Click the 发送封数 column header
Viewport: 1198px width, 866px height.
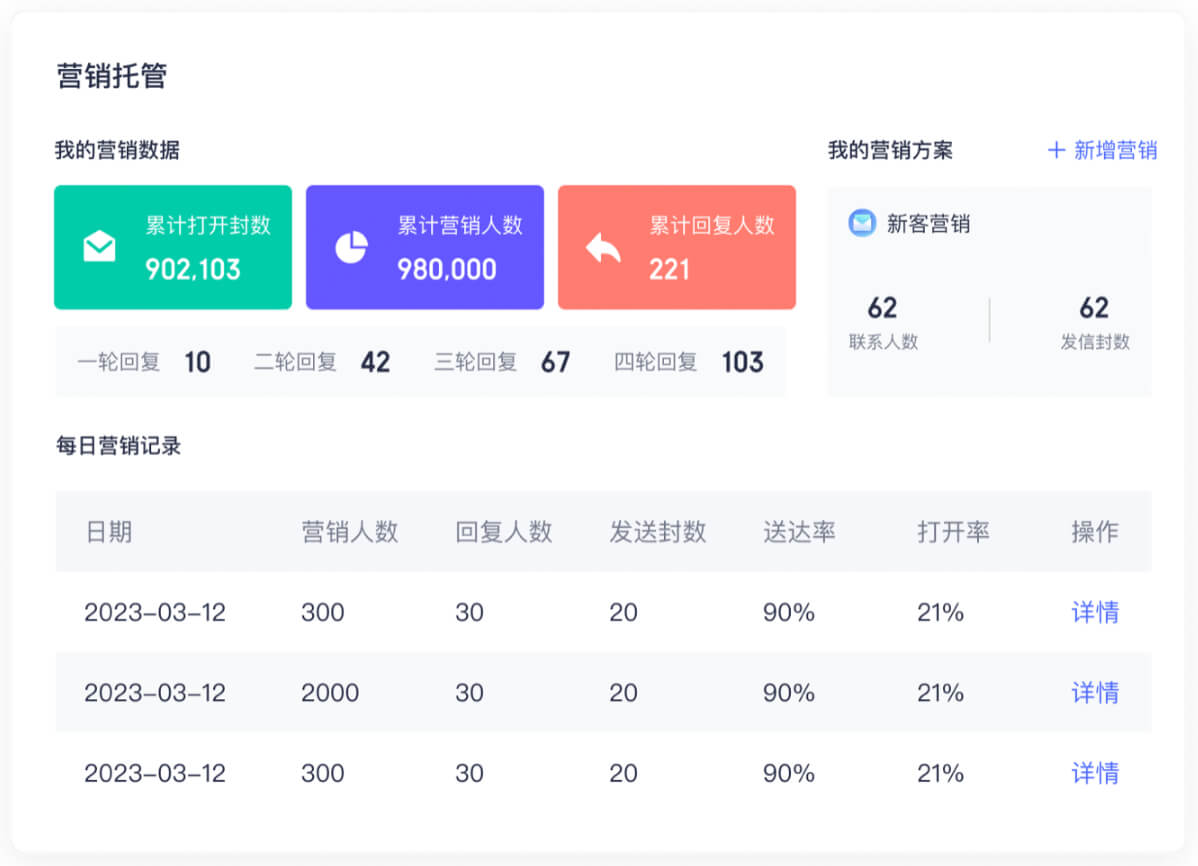click(658, 531)
